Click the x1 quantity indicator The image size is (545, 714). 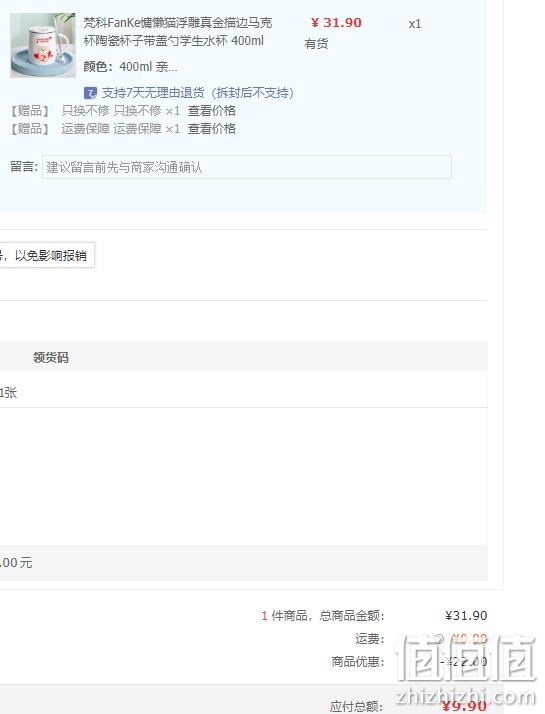(x=415, y=24)
